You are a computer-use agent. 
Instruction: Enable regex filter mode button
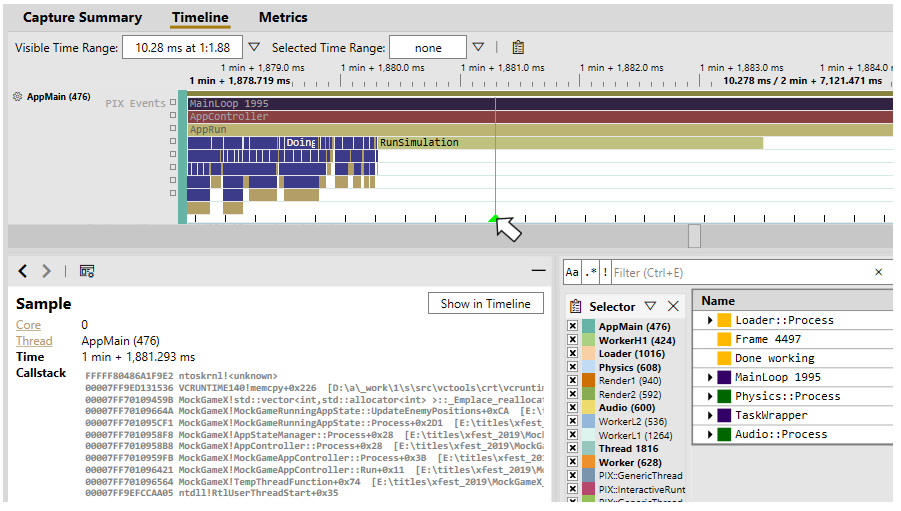[x=590, y=272]
